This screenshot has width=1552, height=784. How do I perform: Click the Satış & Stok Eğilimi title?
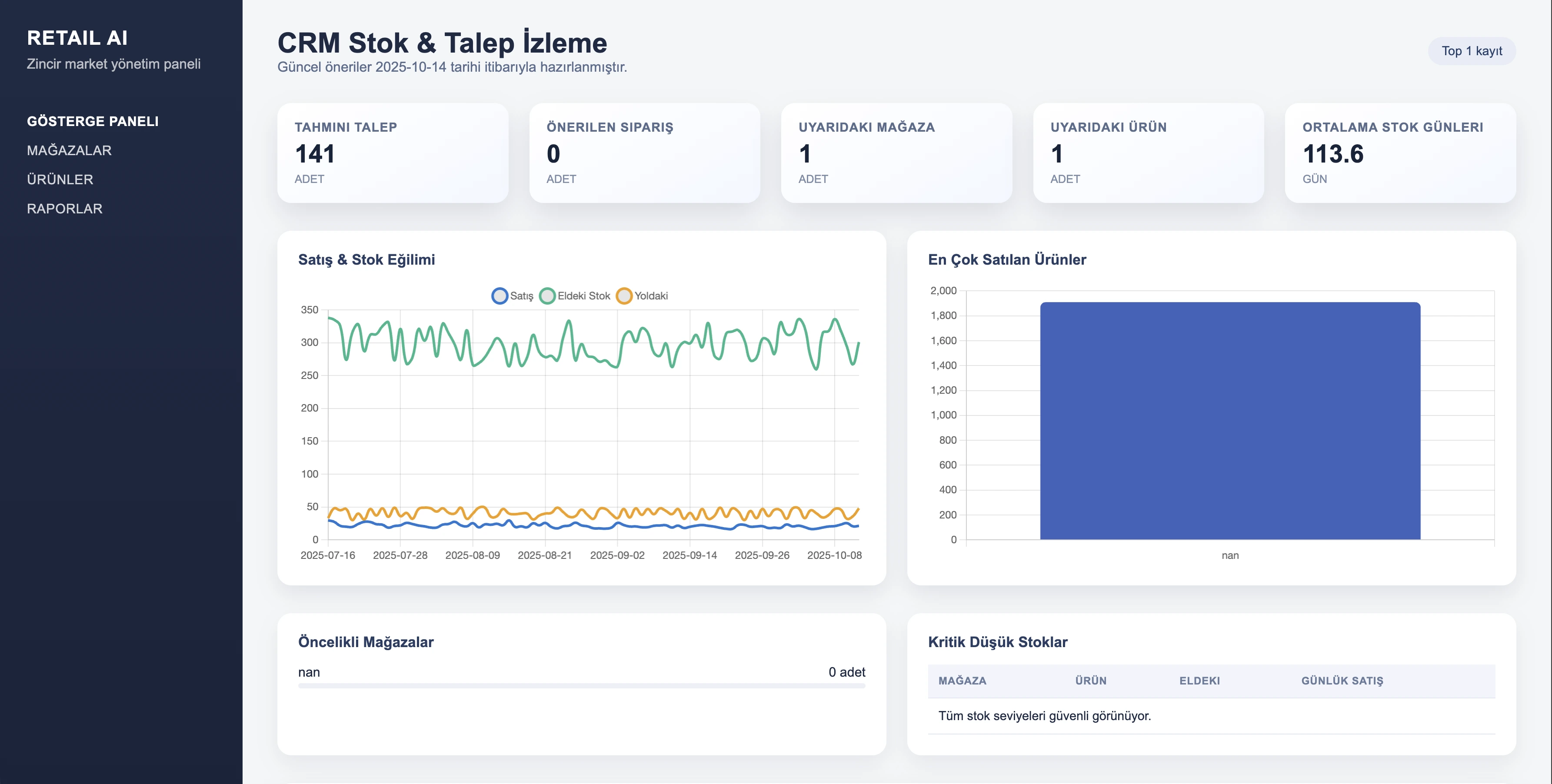pyautogui.click(x=367, y=260)
